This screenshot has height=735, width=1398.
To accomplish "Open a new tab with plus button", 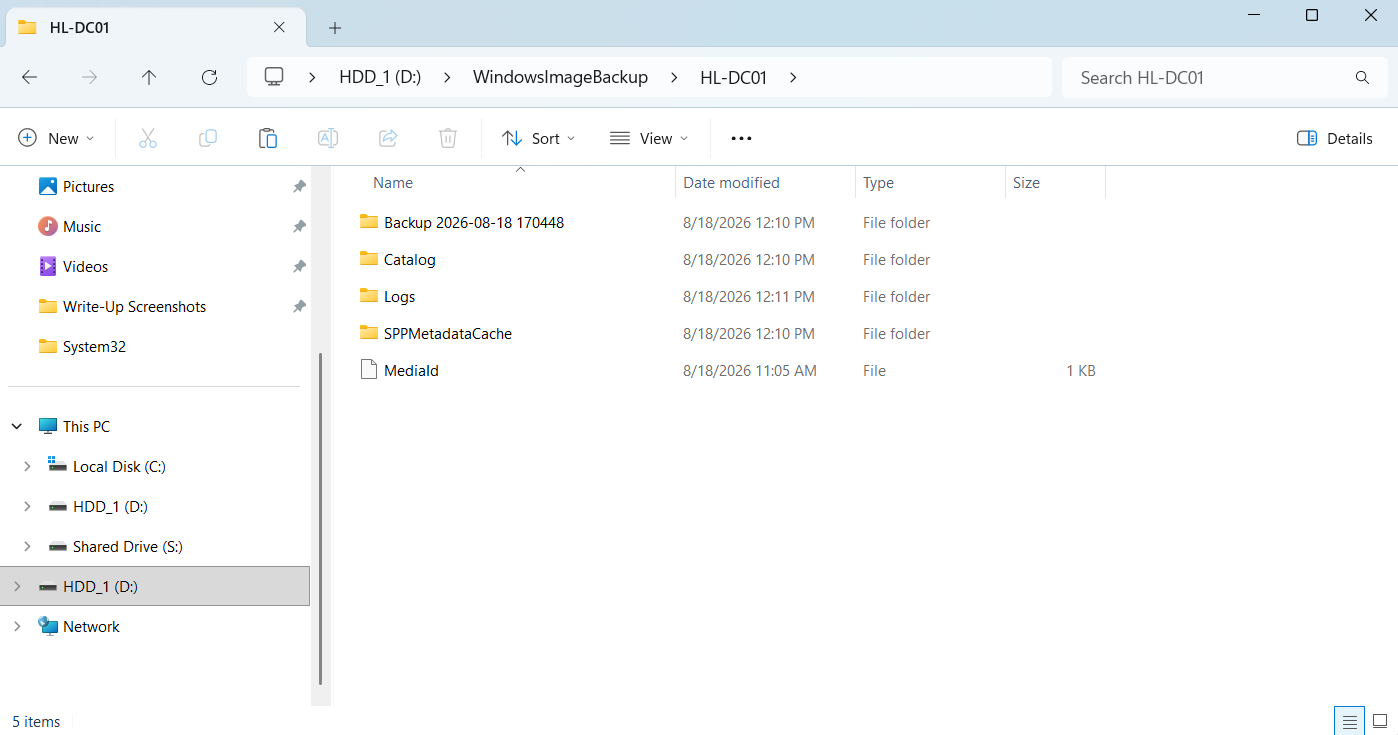I will [335, 28].
